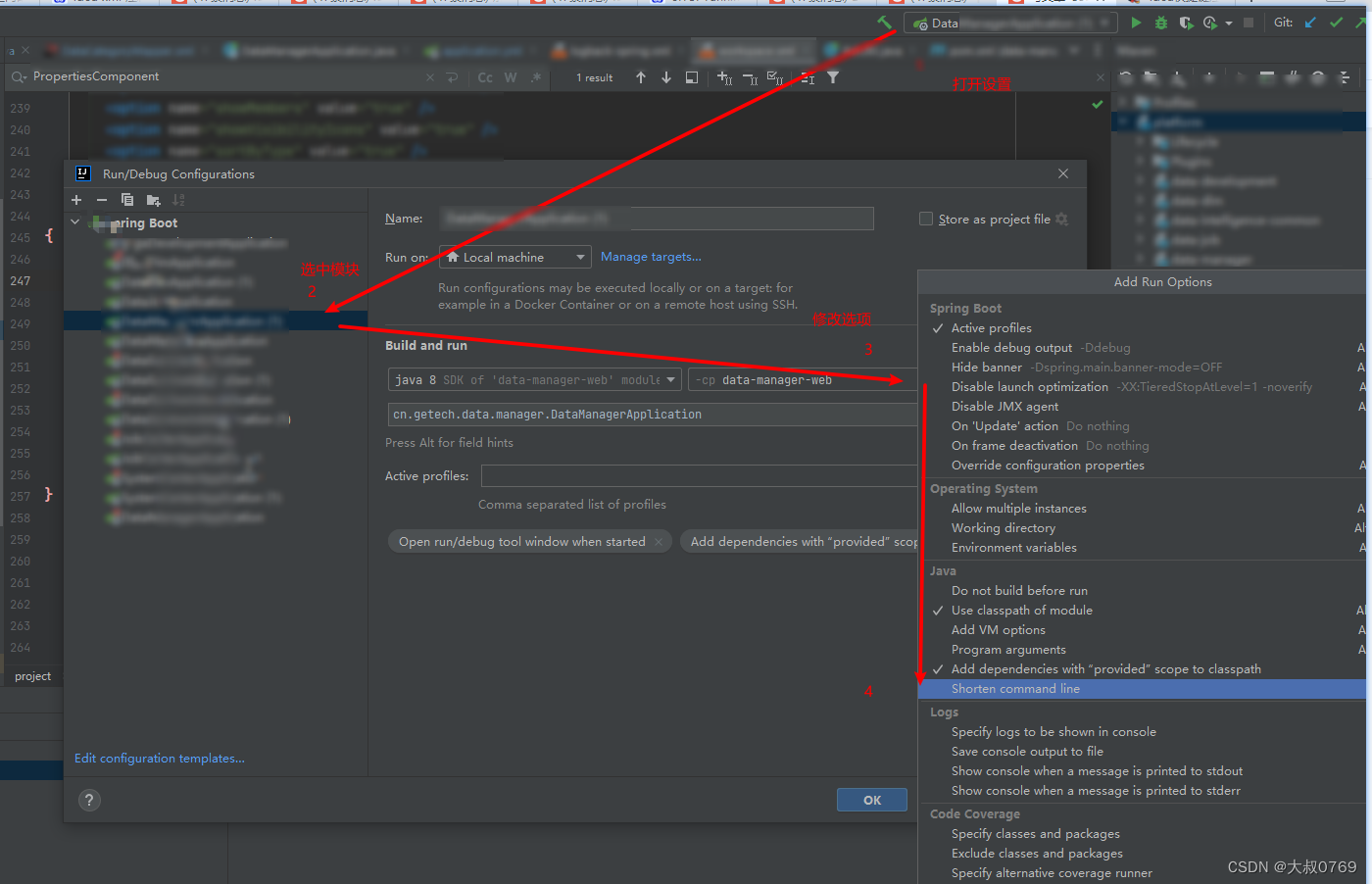Add new configuration plus icon
Screen dimensions: 1372x884
pyautogui.click(x=76, y=200)
